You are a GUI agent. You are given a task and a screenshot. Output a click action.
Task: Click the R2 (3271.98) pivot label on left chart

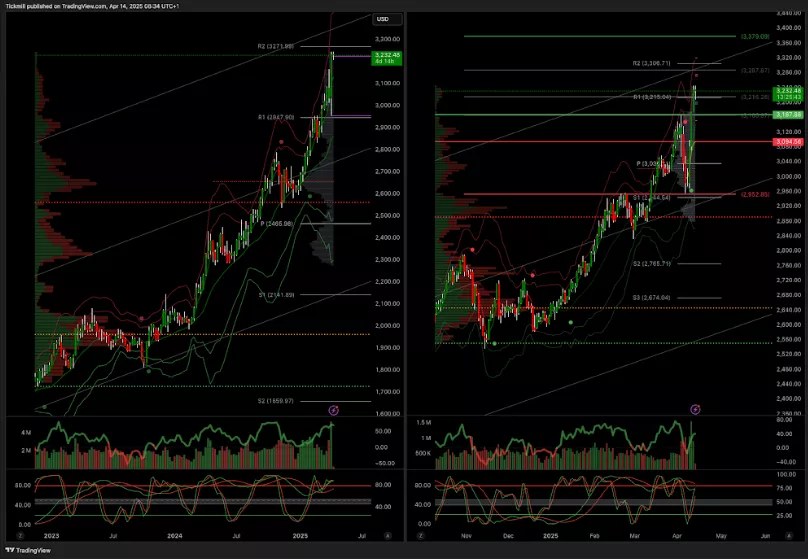click(x=275, y=47)
